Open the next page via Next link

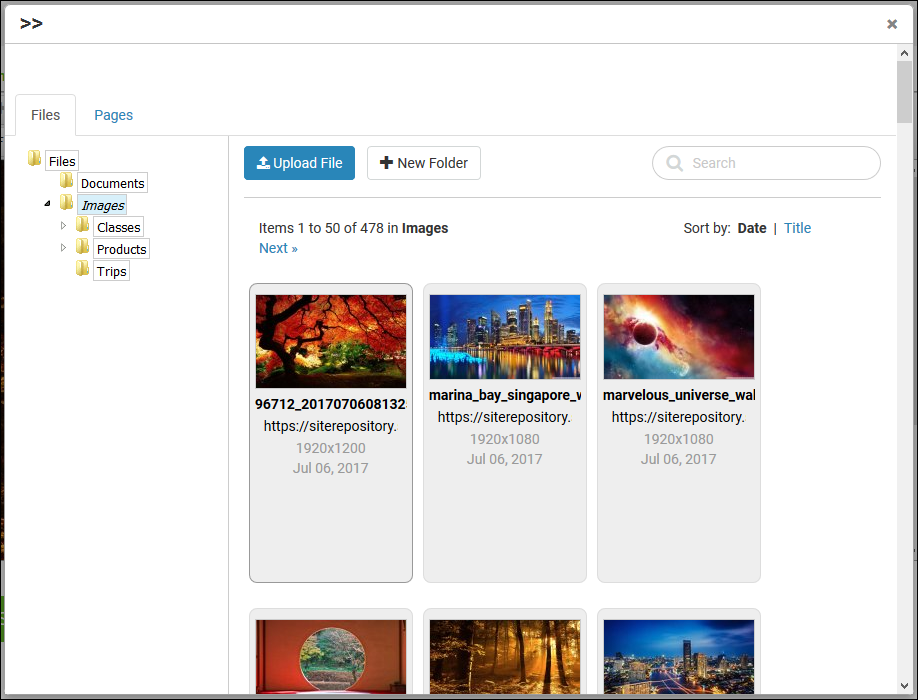click(x=277, y=247)
